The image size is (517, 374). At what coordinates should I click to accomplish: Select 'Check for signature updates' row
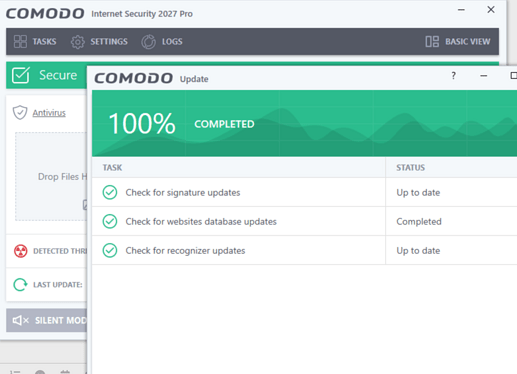tap(304, 192)
